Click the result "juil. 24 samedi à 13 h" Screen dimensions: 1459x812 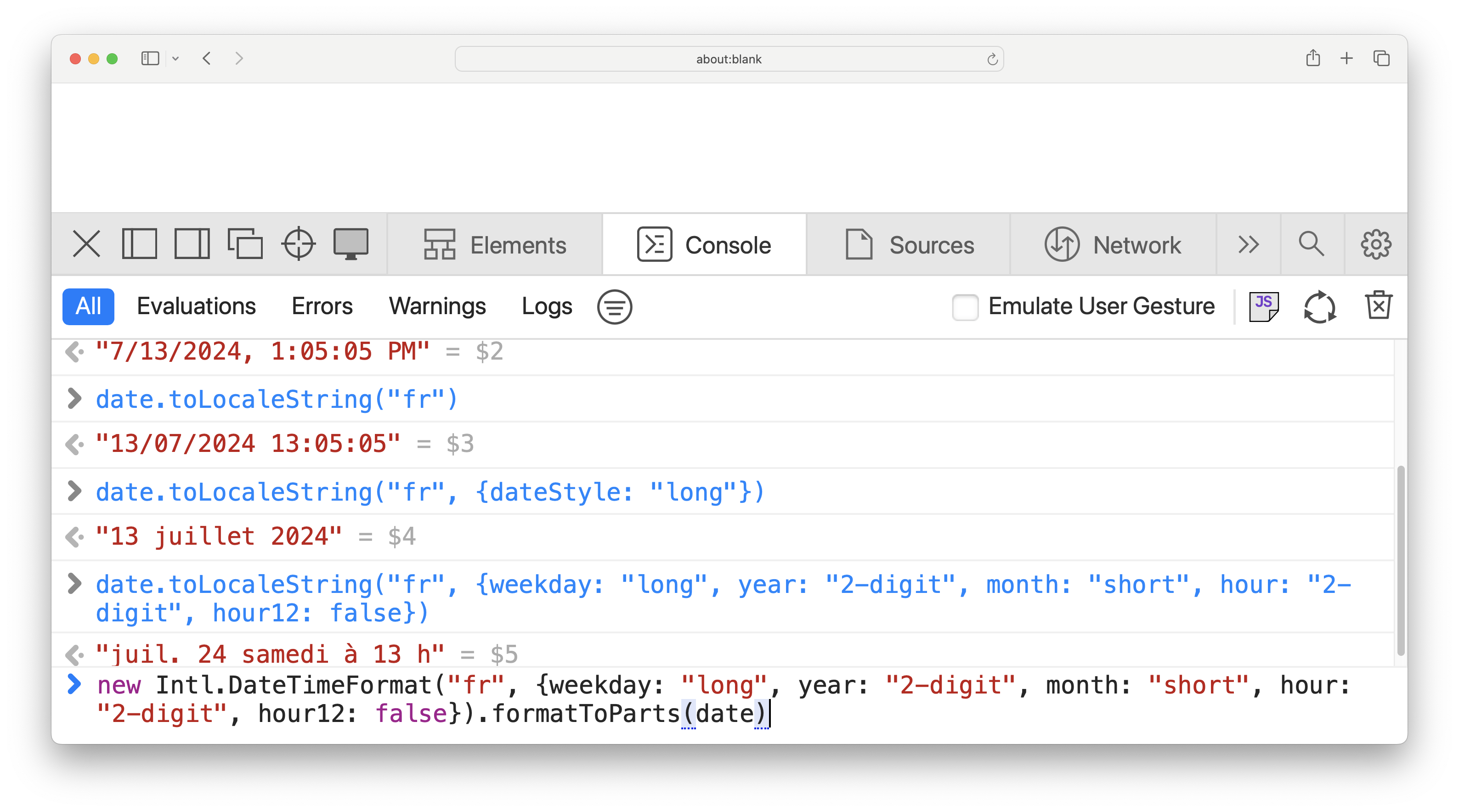(270, 654)
